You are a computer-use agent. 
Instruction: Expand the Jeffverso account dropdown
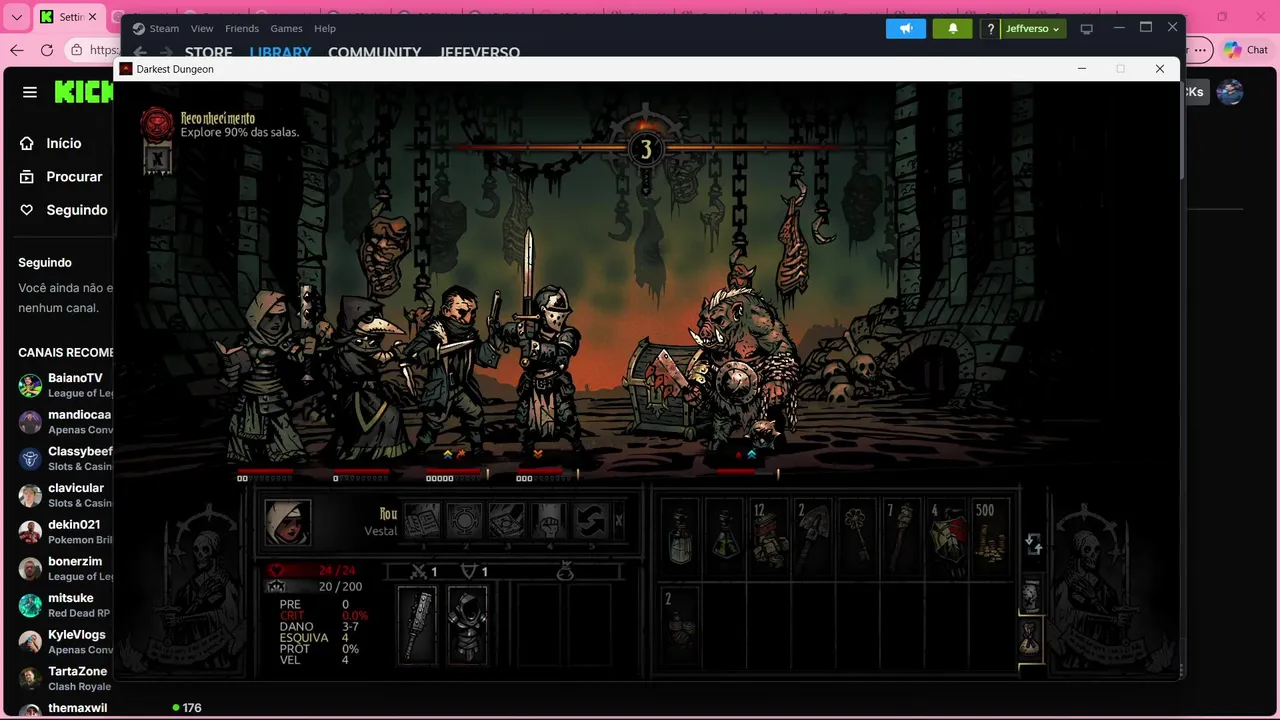1033,29
